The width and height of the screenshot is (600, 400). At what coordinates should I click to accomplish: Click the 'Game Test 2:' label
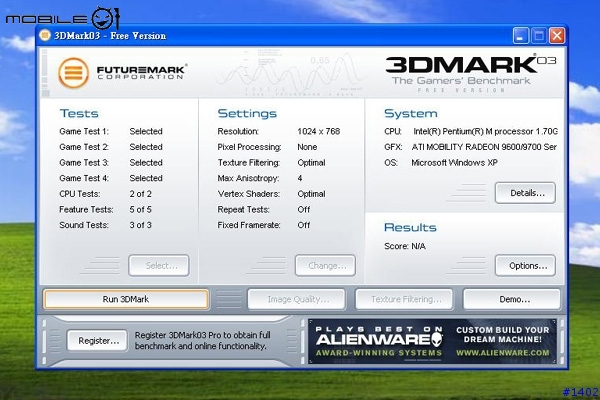[84, 147]
